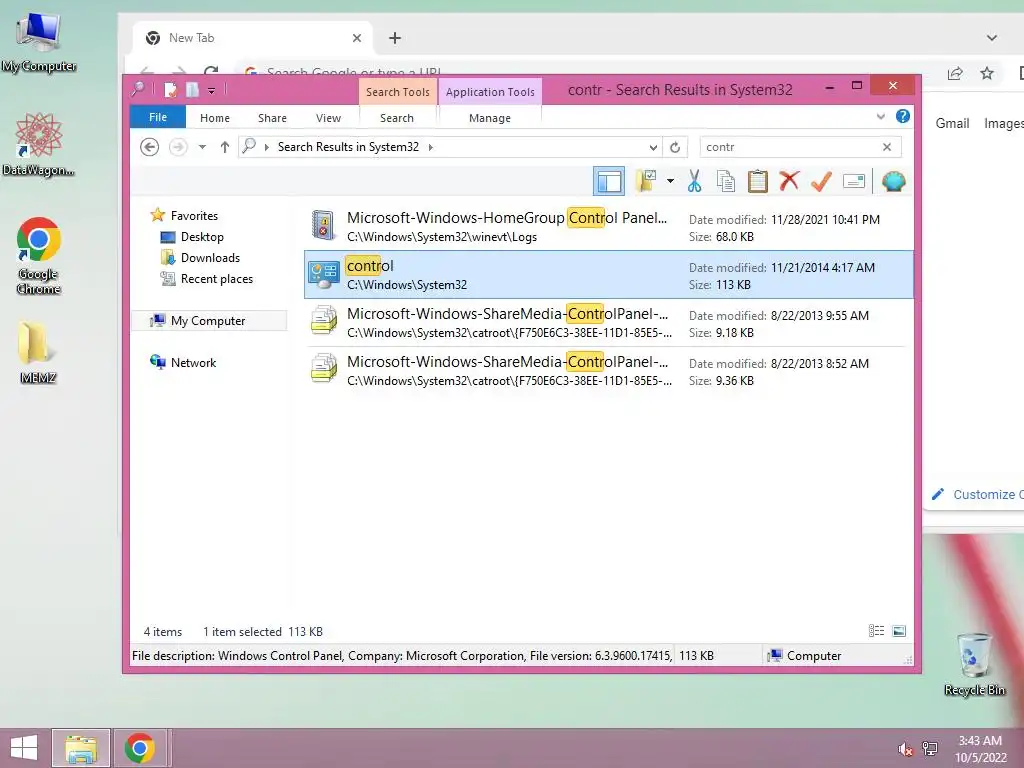The width and height of the screenshot is (1024, 768).
Task: Open the Manage ribbon tab
Action: [x=490, y=118]
